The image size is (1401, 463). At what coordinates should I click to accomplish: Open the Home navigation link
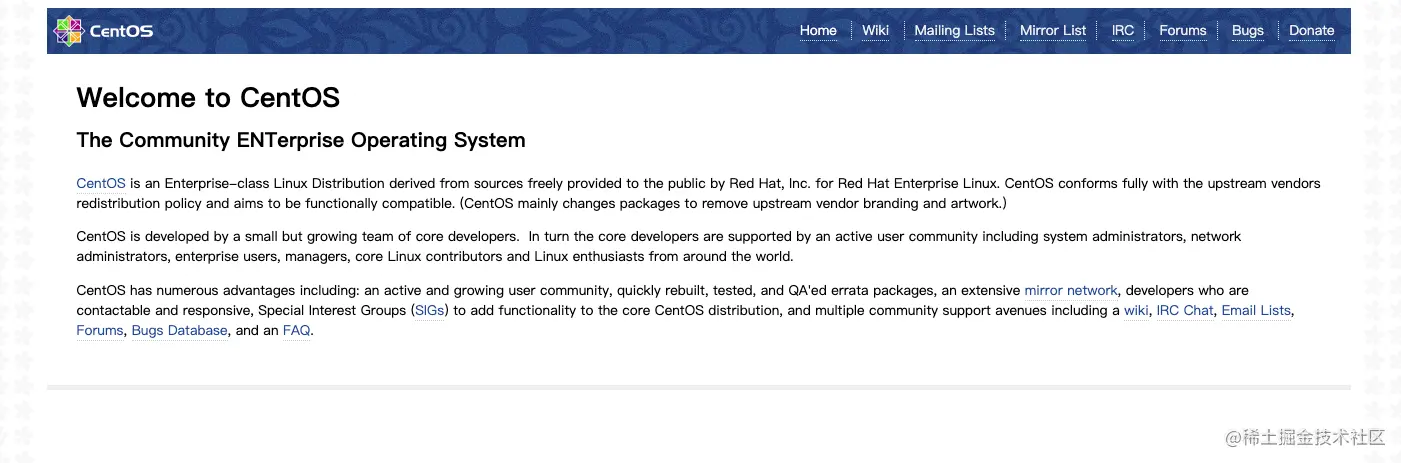(818, 30)
